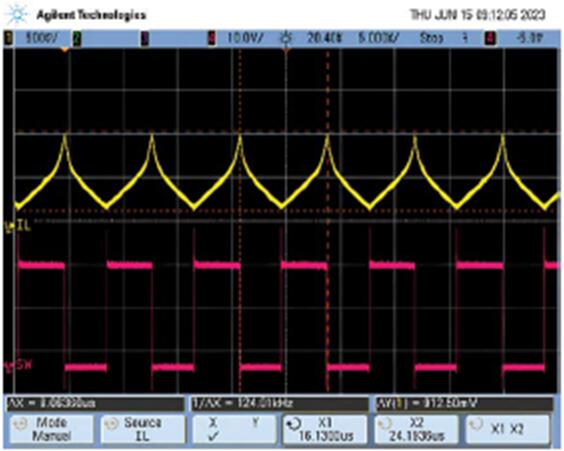Toggle the X cursor checkmark option
The height and width of the screenshot is (451, 564).
[213, 429]
